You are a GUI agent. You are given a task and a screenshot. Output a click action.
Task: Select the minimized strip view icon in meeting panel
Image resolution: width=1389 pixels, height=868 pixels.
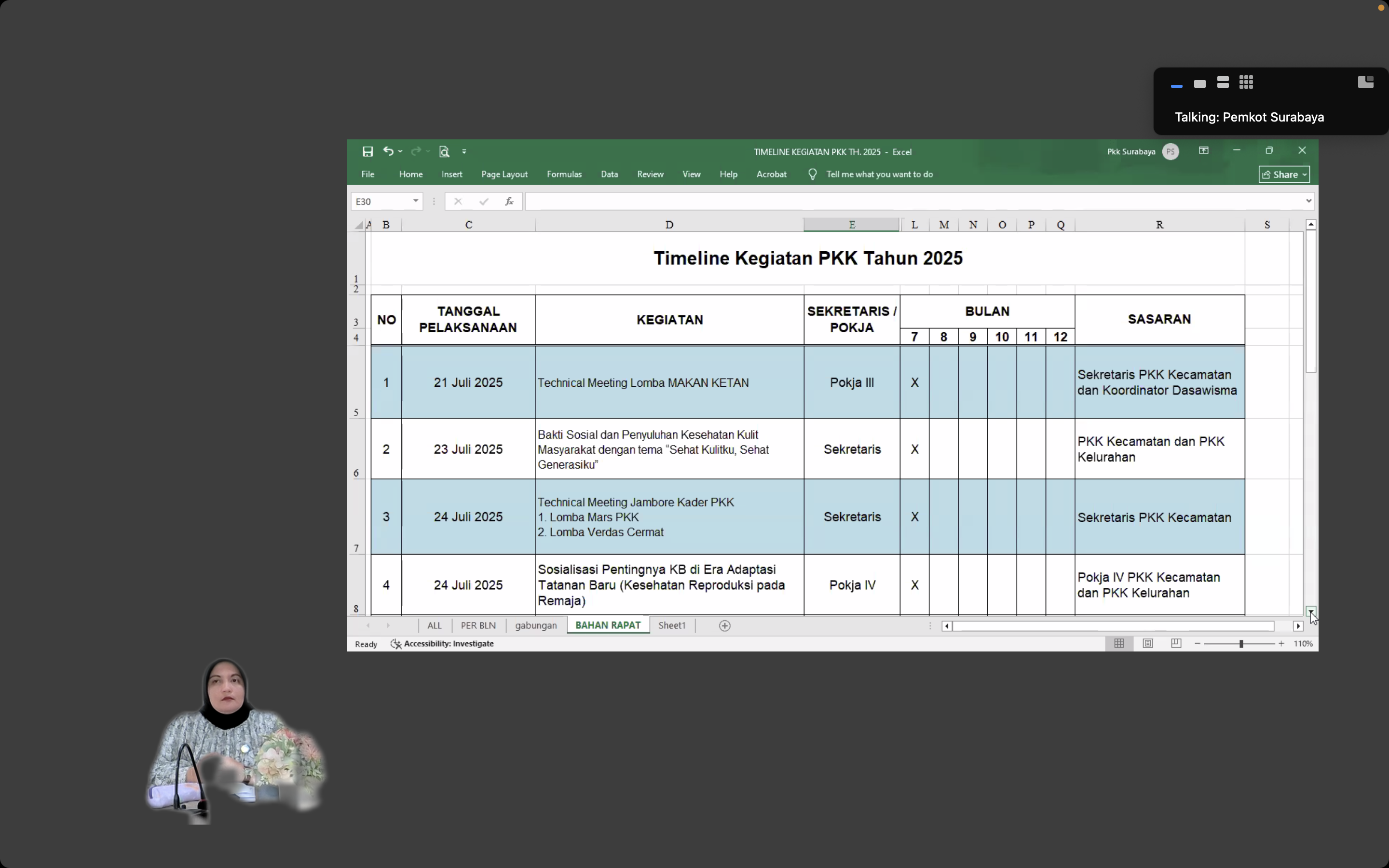[1177, 86]
